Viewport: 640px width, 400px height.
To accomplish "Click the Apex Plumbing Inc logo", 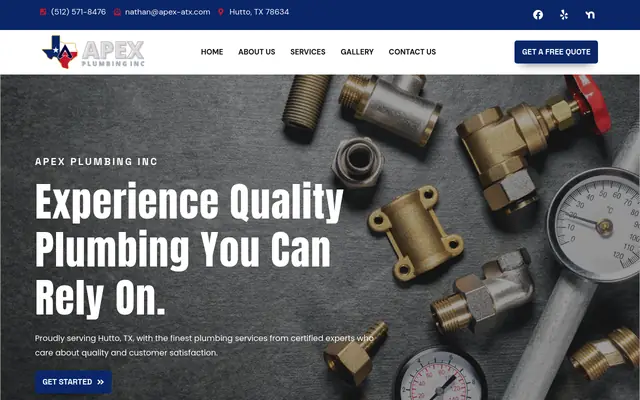I will click(93, 52).
